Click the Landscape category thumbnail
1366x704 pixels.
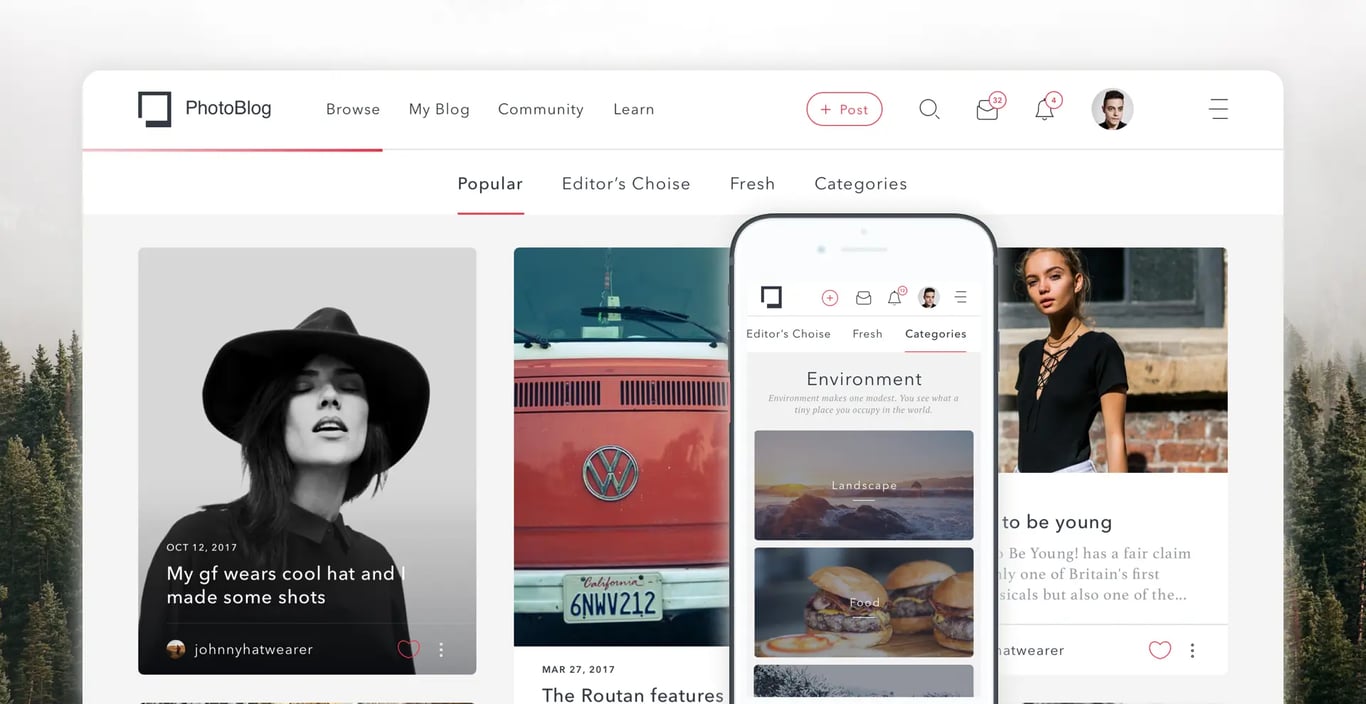pyautogui.click(x=863, y=485)
